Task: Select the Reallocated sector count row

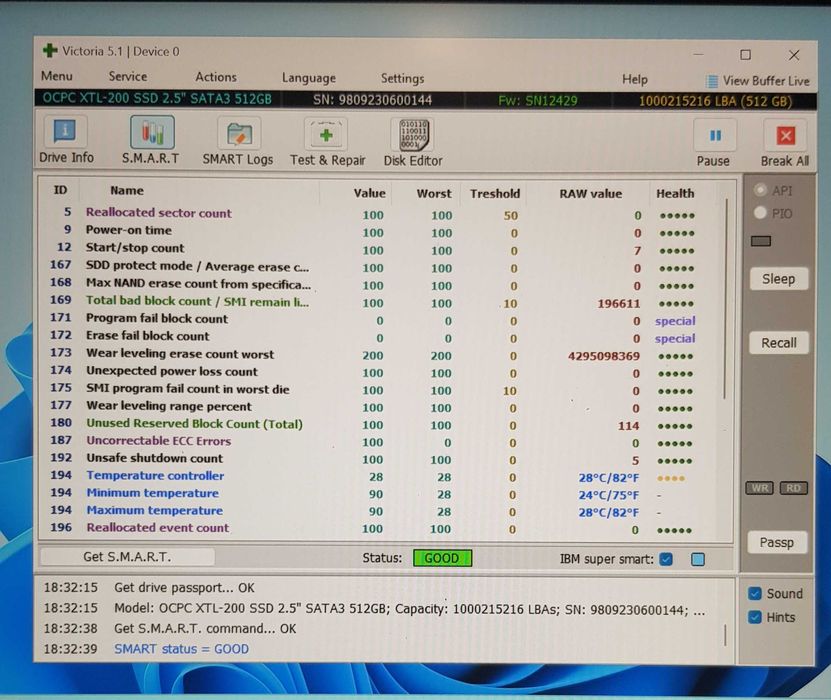Action: click(379, 214)
